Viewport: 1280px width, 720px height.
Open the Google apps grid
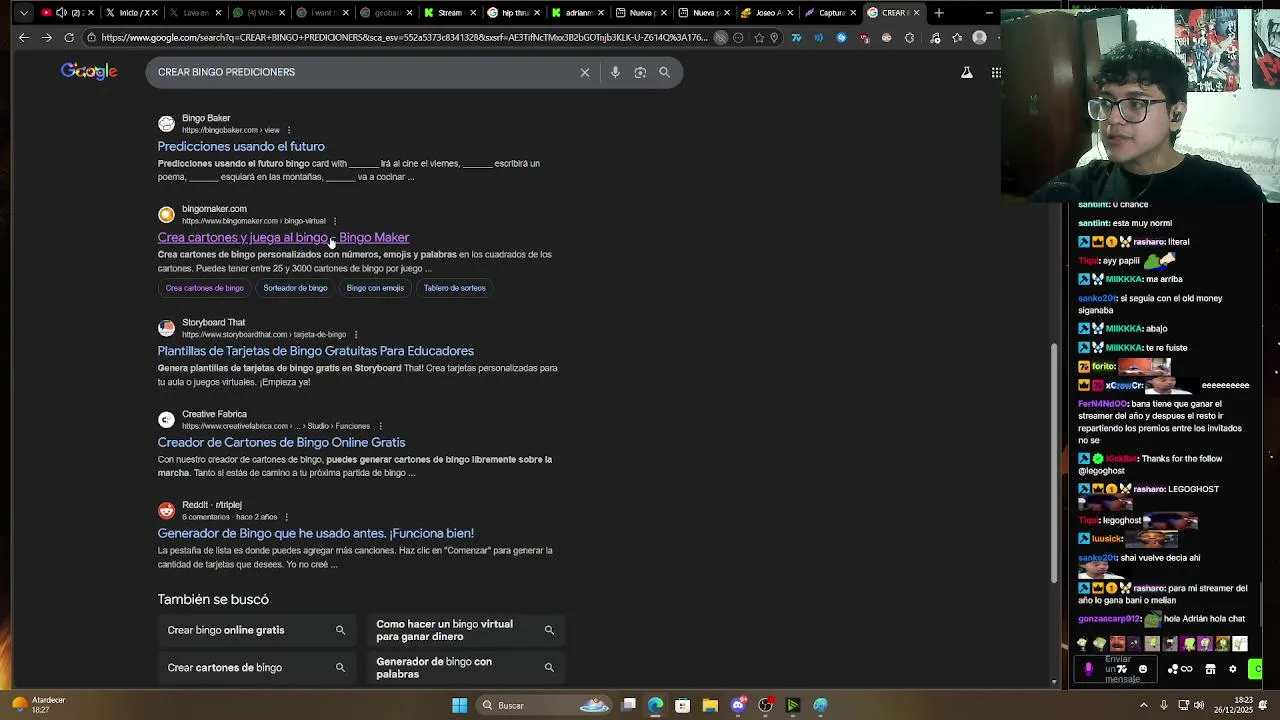click(996, 72)
